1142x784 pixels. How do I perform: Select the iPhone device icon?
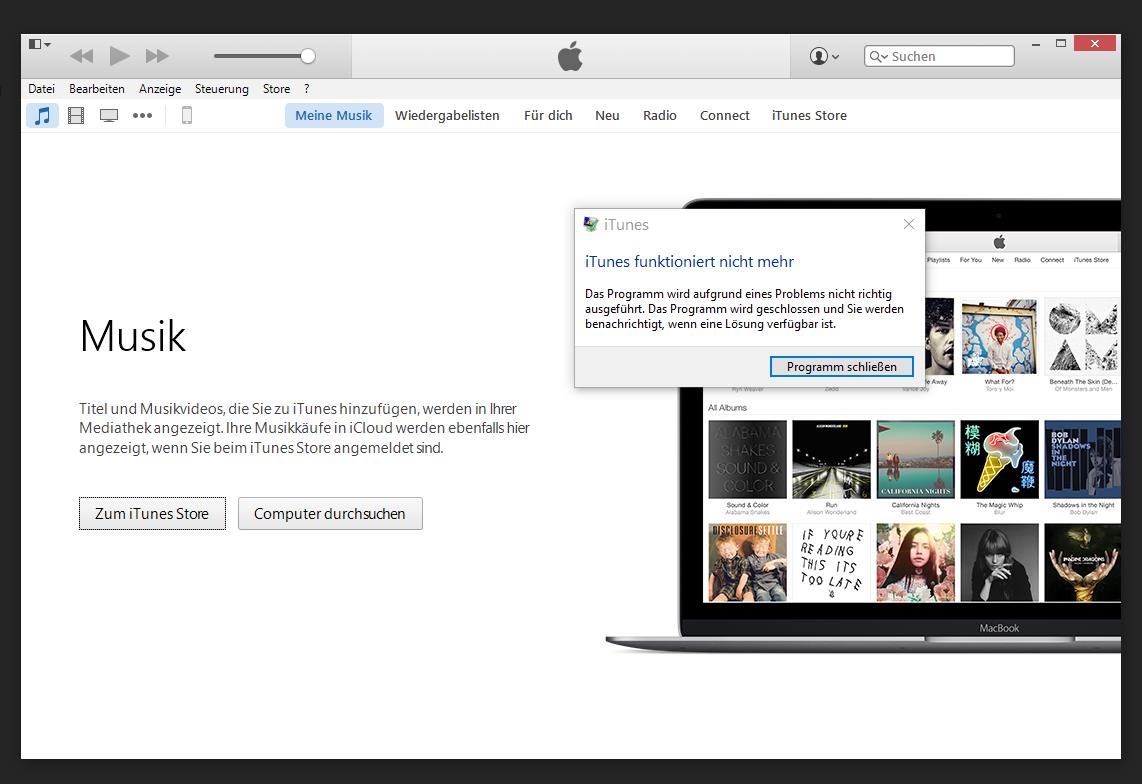tap(186, 115)
